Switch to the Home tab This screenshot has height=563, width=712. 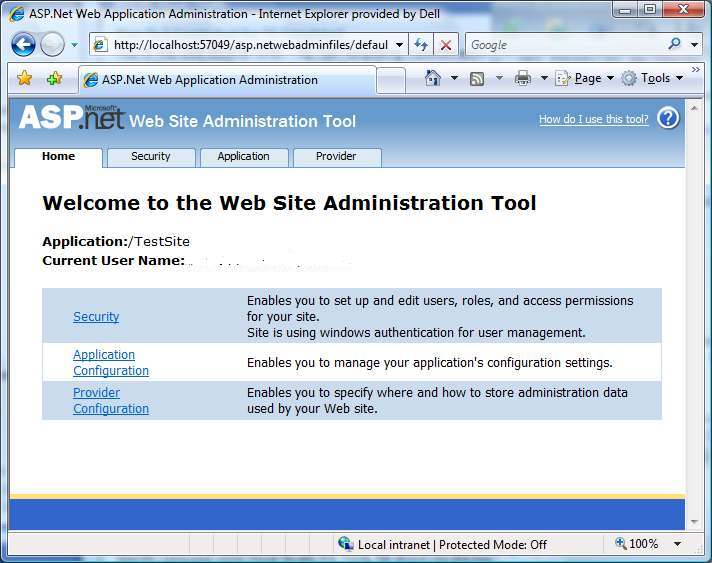[58, 157]
